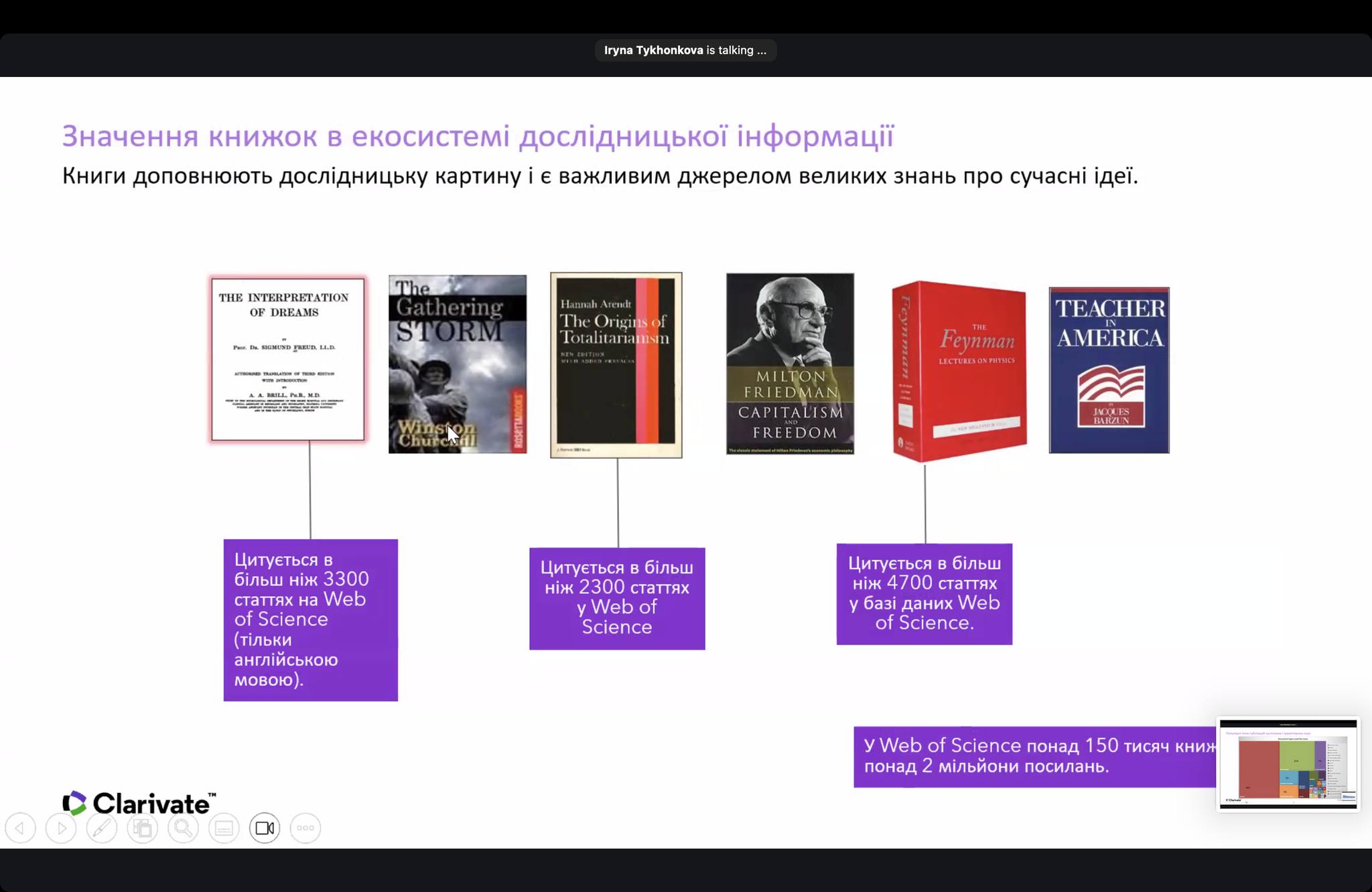Open the slide thumbnail preview in the corner
The width and height of the screenshot is (1372, 892).
point(1288,764)
